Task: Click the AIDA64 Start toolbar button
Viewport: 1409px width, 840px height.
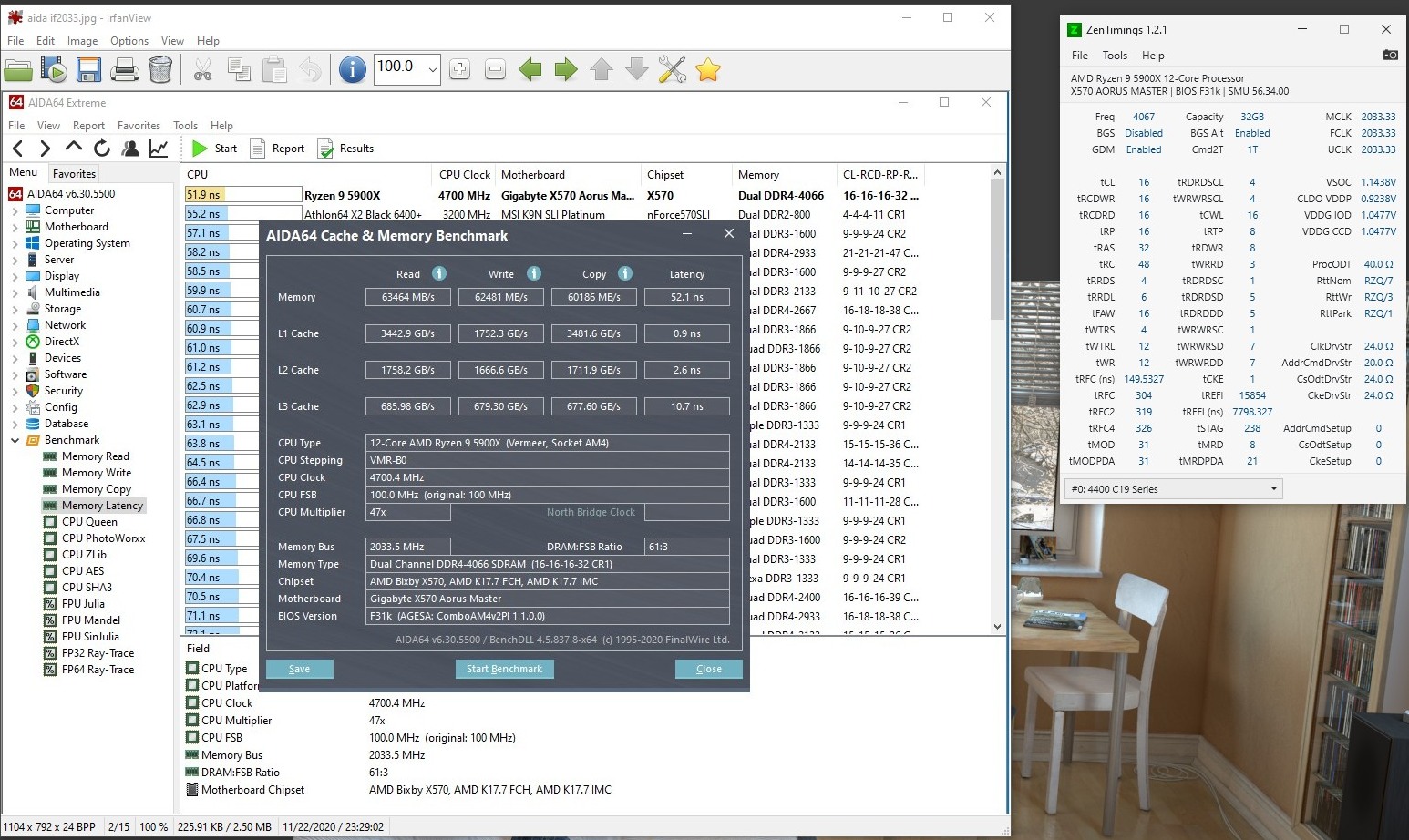Action: pos(215,149)
